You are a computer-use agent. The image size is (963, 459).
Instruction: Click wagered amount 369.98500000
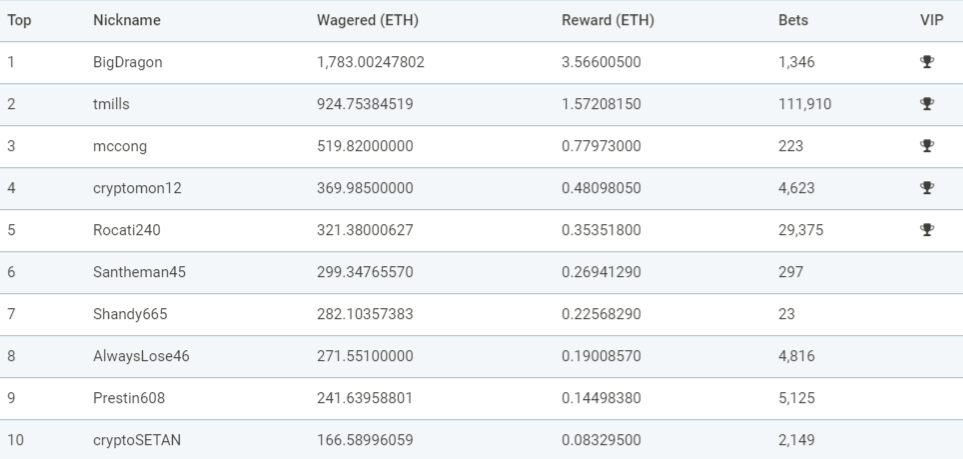coord(365,188)
